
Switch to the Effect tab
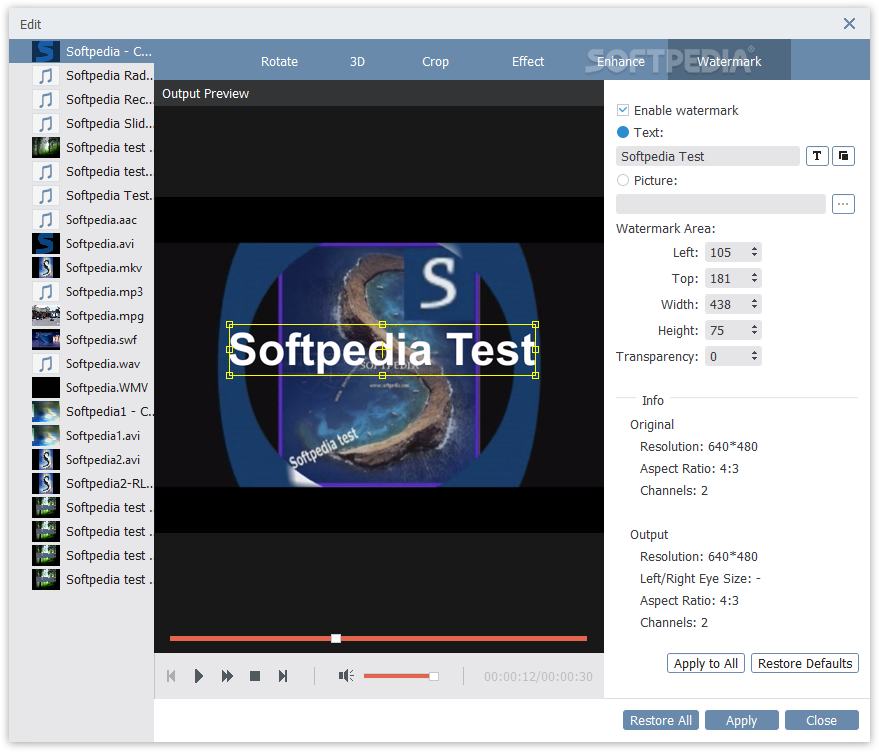coord(528,62)
